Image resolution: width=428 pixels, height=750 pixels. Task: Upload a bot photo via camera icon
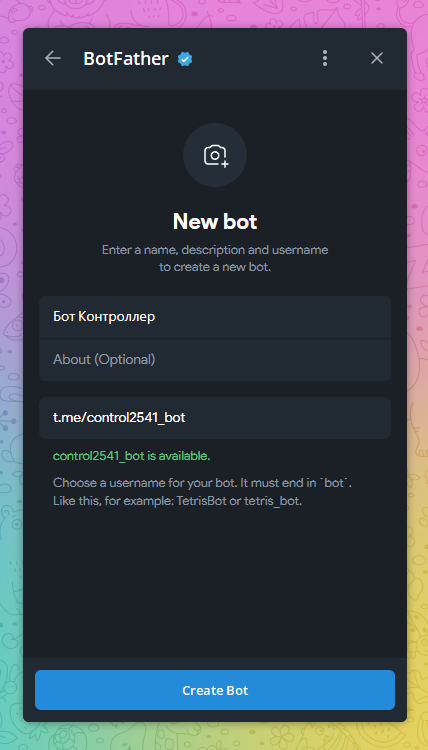click(x=216, y=155)
